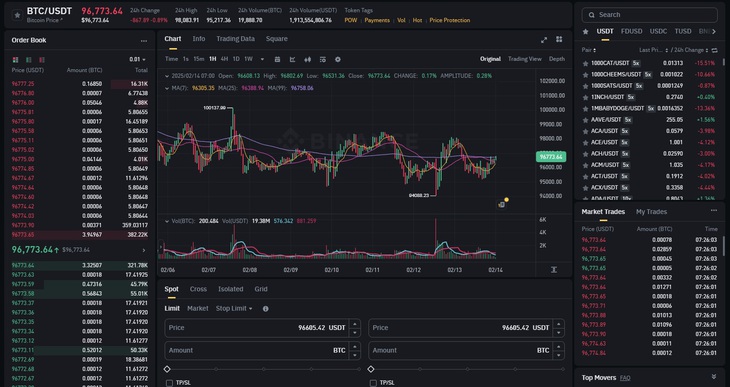Favorite the 1000CAT/USDT pair
Image resolution: width=730 pixels, height=387 pixels.
[585, 63]
